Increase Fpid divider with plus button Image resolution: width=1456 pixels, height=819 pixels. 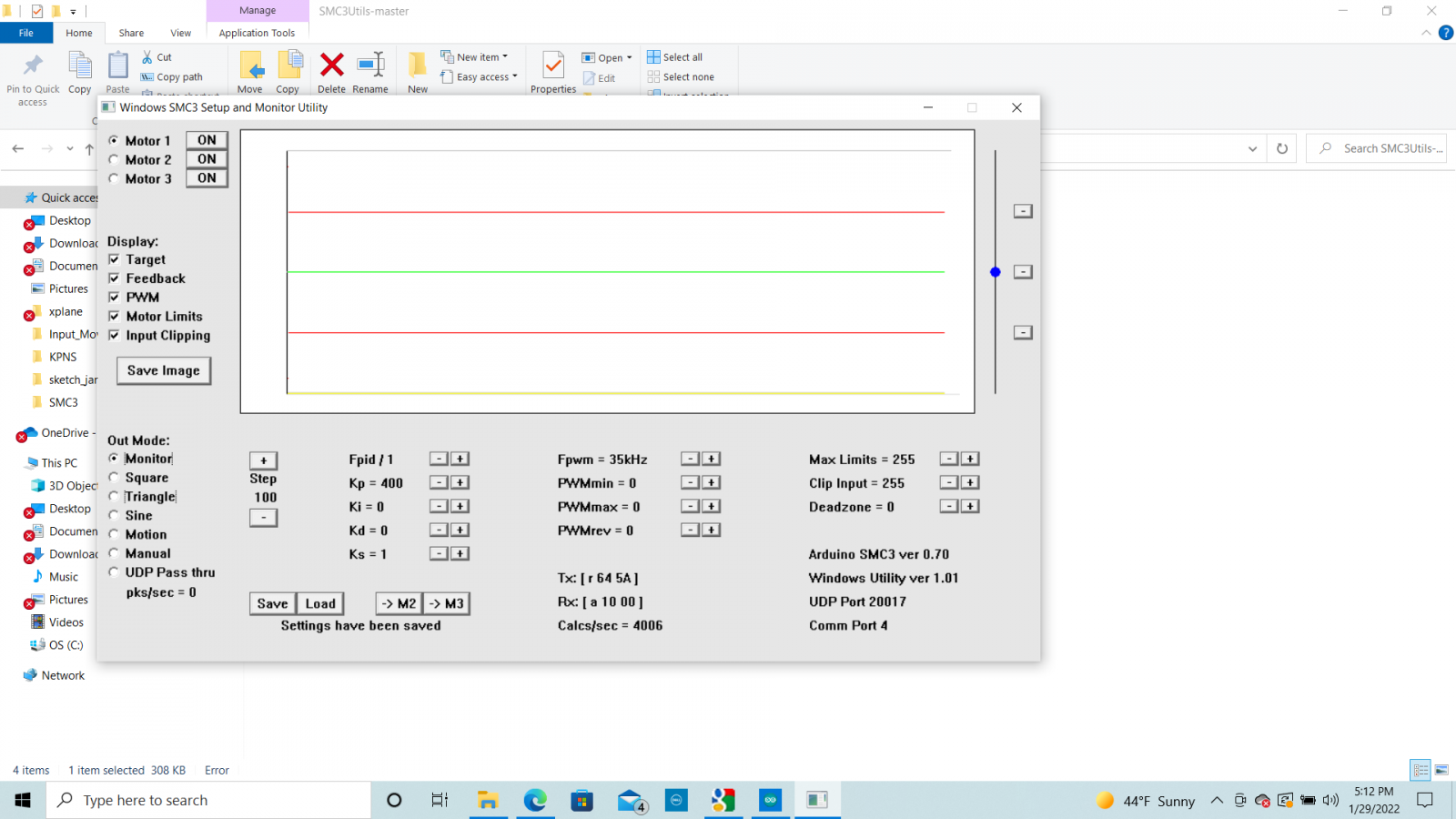coord(460,459)
